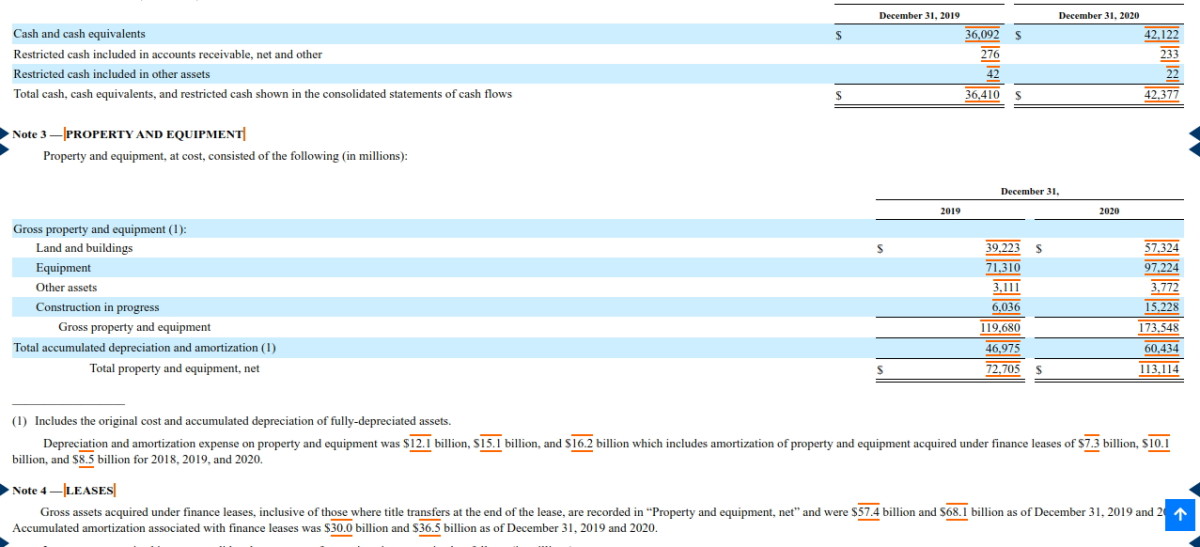The height and width of the screenshot is (547, 1200).
Task: Click the blue arrow beside 'Property and equipment, at cost' line
Action: click(5, 152)
